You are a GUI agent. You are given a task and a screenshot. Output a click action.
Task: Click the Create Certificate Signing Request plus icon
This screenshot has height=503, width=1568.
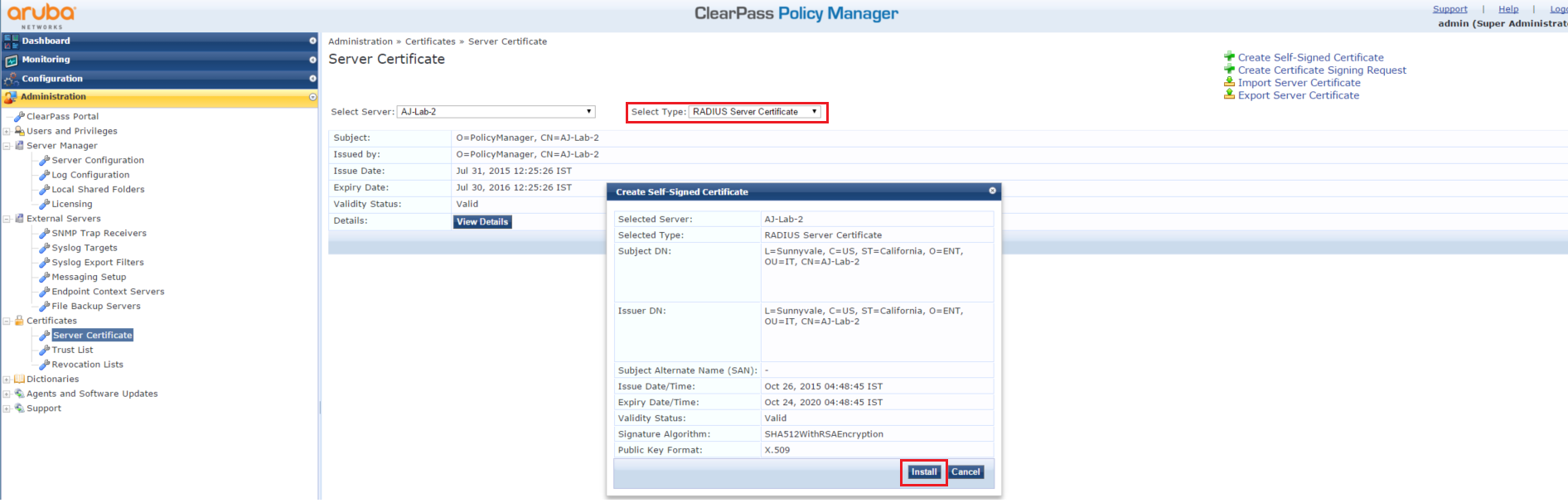(x=1230, y=70)
